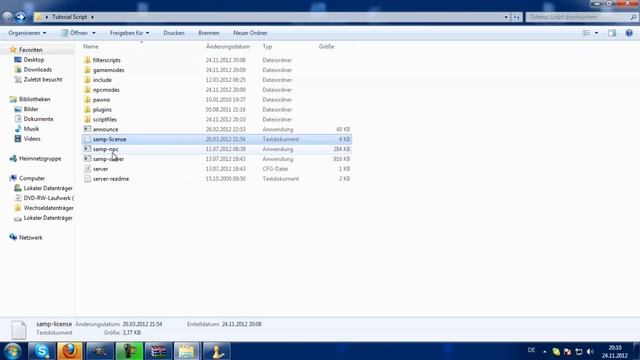This screenshot has height=360, width=640.
Task: Select the scriptfiles folder icon
Action: (87, 119)
